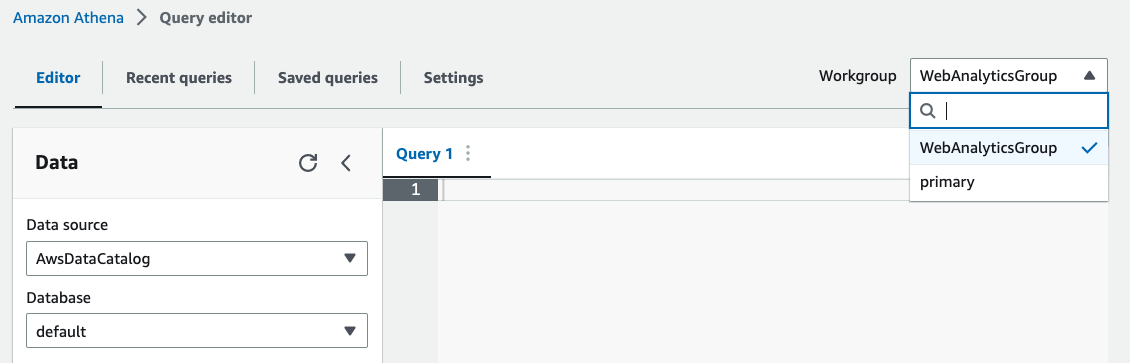
Task: Open the Query 1 tab options menu
Action: 468,153
